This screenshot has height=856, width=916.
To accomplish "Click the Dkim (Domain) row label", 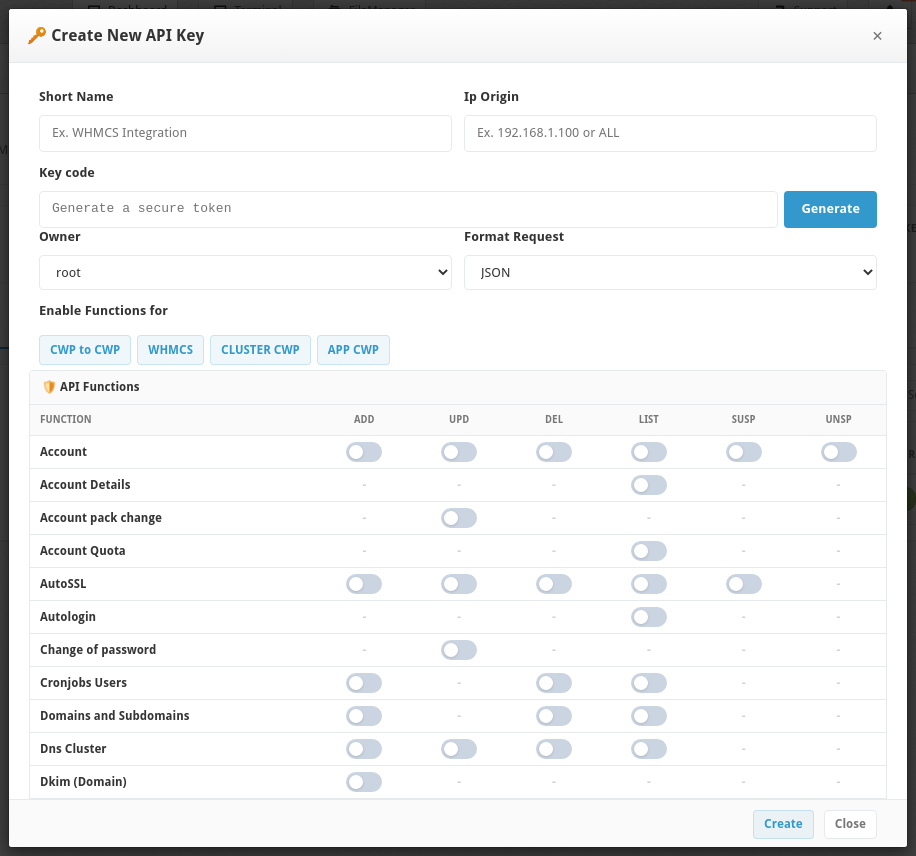I will tap(84, 782).
